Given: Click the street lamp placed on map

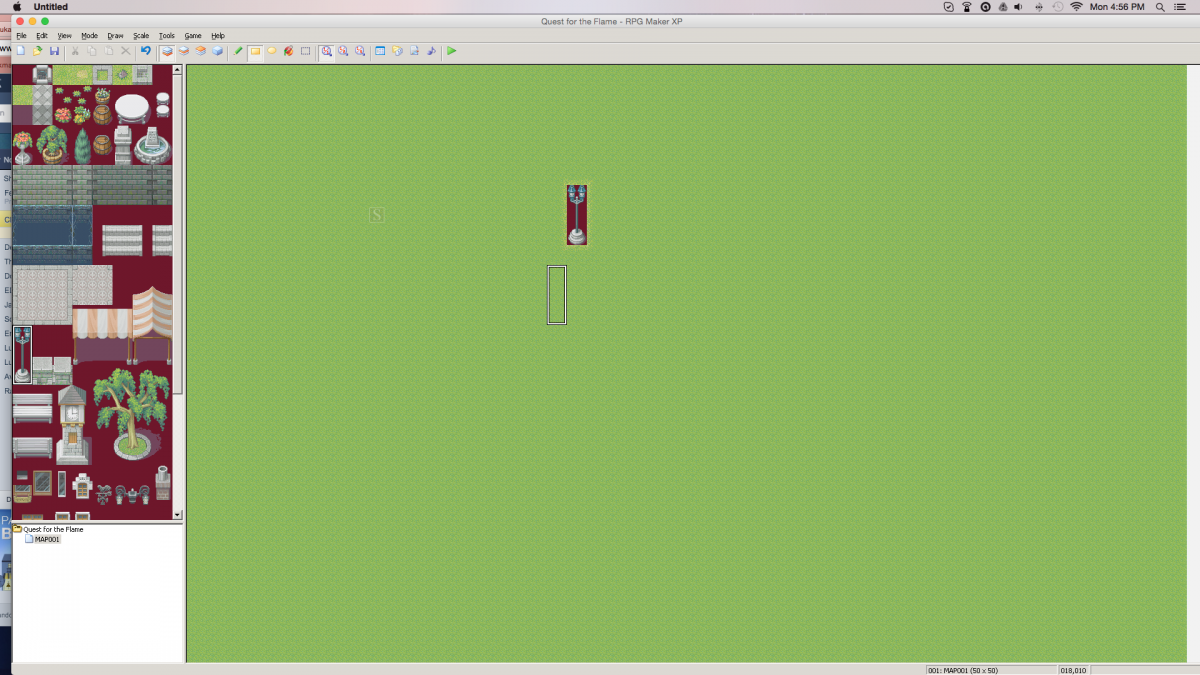Looking at the screenshot, I should click(x=577, y=215).
